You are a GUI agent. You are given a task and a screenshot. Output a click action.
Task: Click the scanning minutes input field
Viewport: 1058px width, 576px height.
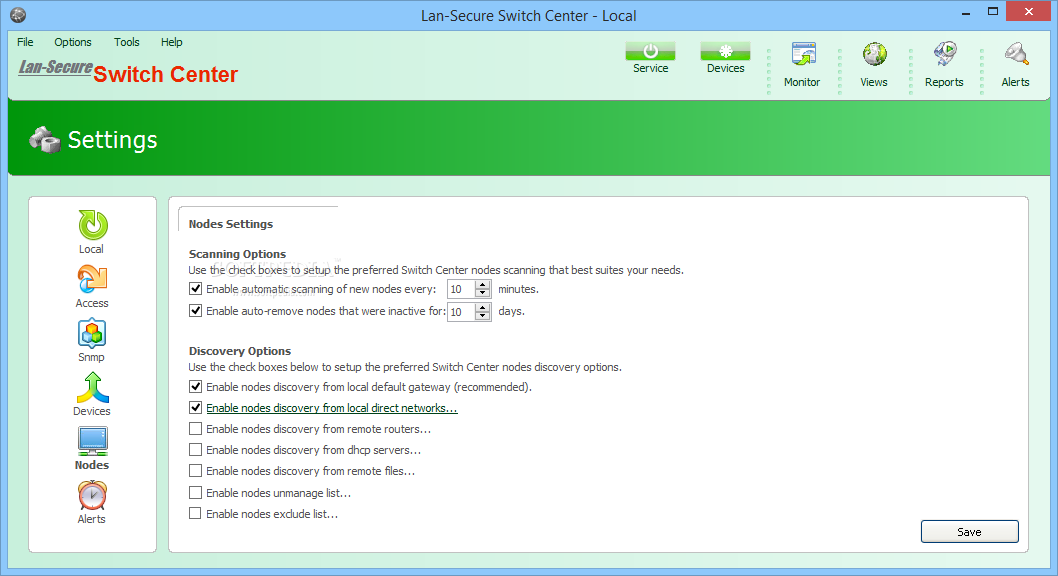point(462,289)
